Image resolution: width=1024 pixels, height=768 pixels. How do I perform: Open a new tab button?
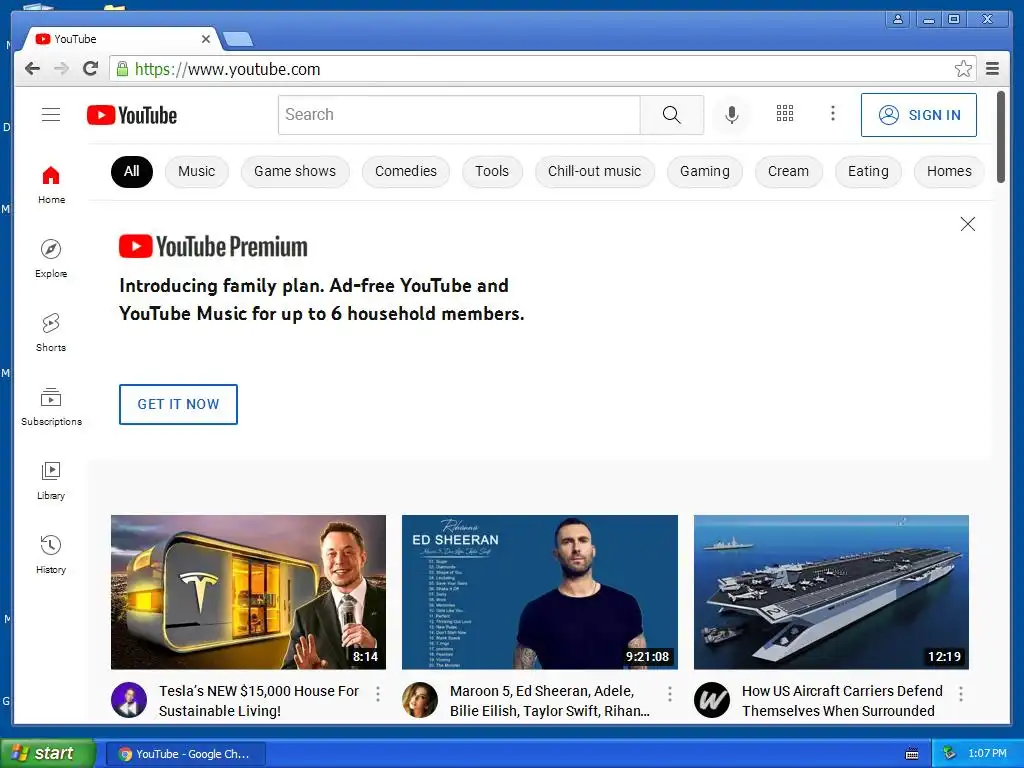(x=238, y=39)
